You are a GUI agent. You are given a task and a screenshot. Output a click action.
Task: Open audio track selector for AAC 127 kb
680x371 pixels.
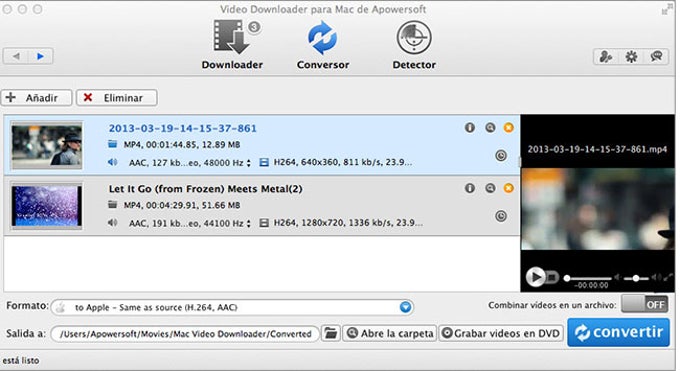(x=248, y=163)
